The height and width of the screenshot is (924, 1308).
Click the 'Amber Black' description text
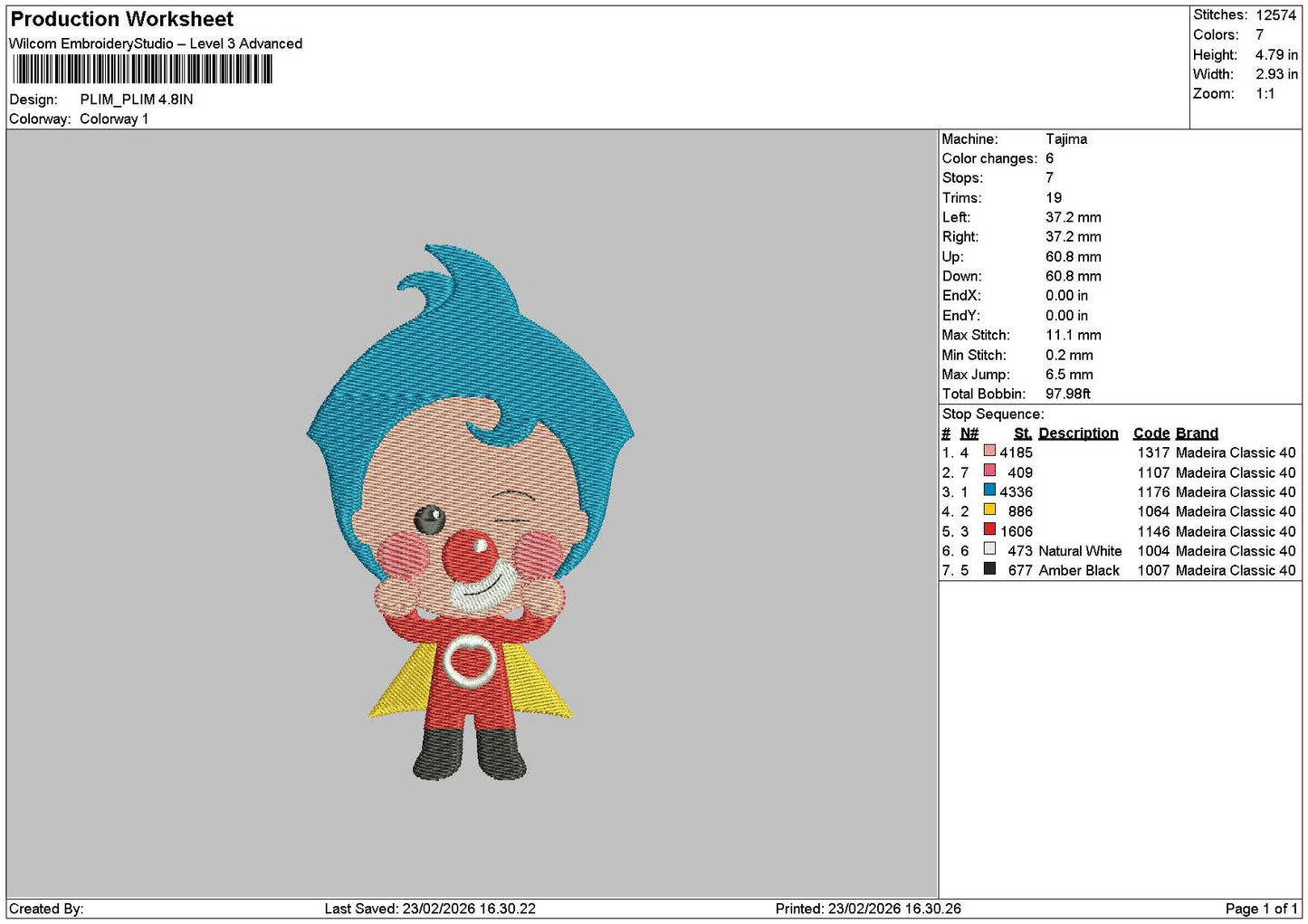1079,570
